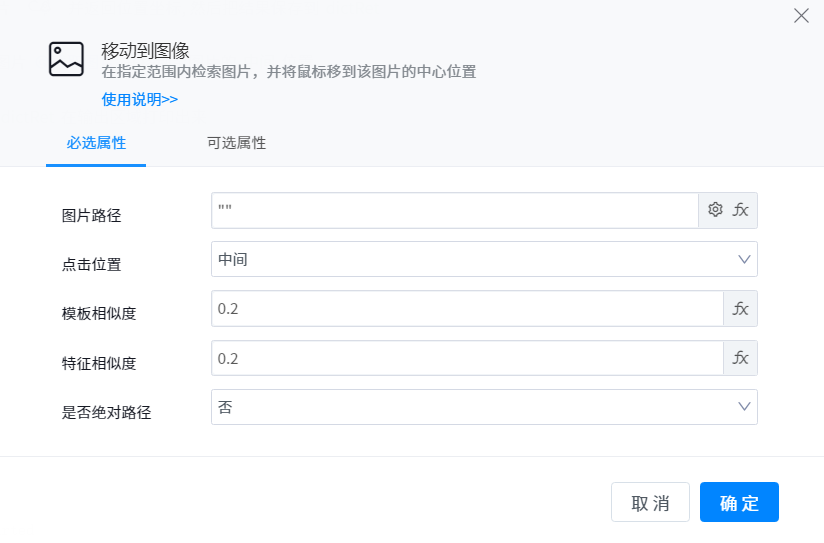Screen dimensions: 824x543
Task: Expand the 点击位置 dropdown arrow
Action: click(744, 259)
